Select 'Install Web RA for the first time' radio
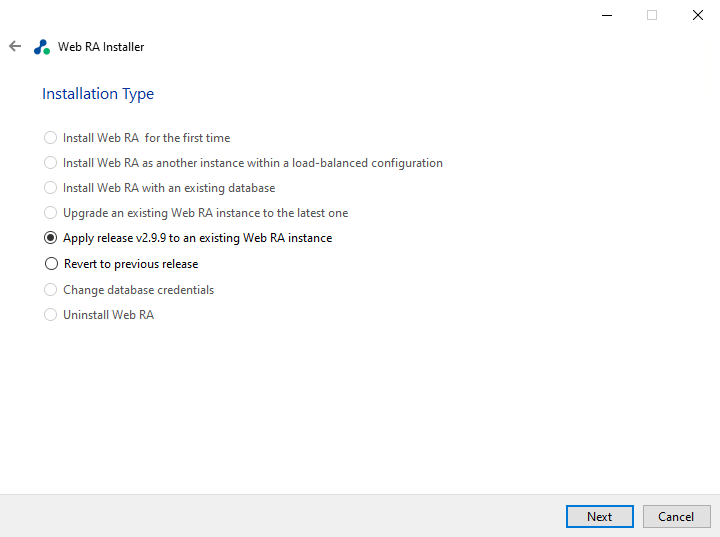 51,138
